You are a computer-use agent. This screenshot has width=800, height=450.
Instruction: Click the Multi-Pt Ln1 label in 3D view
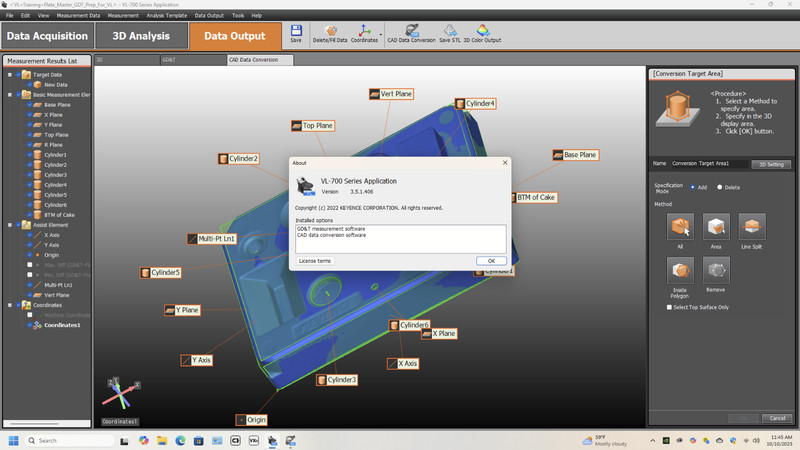point(212,238)
